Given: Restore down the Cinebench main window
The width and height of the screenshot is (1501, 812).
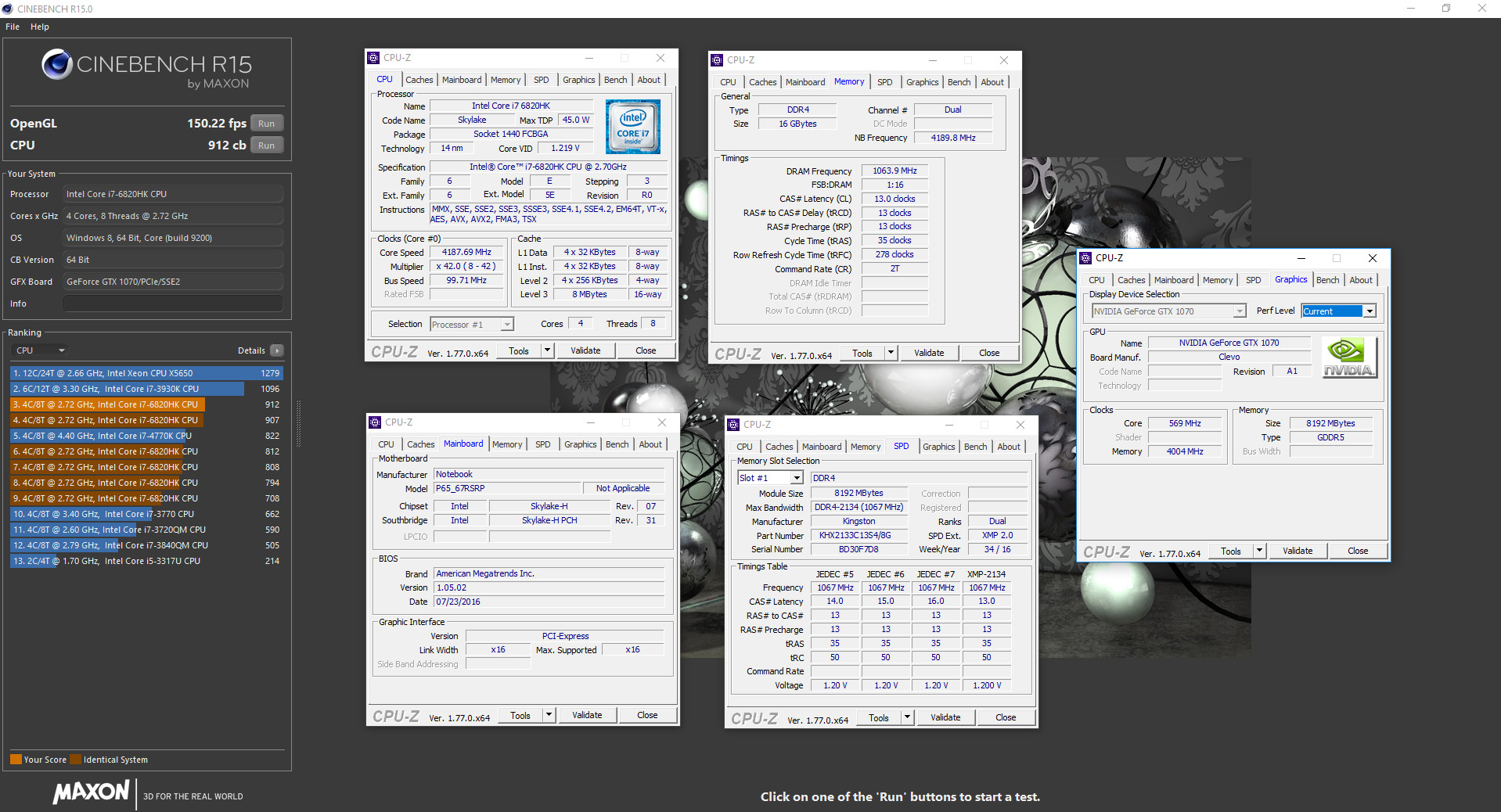Looking at the screenshot, I should click(x=1446, y=9).
